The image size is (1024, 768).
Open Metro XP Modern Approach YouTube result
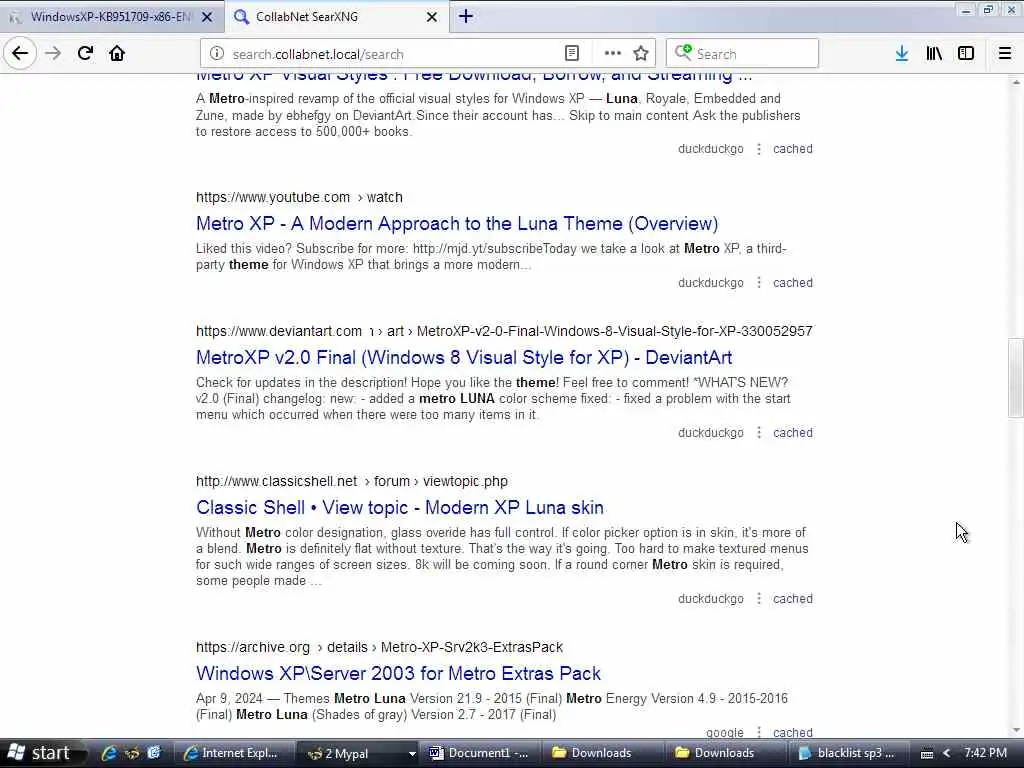pos(457,224)
